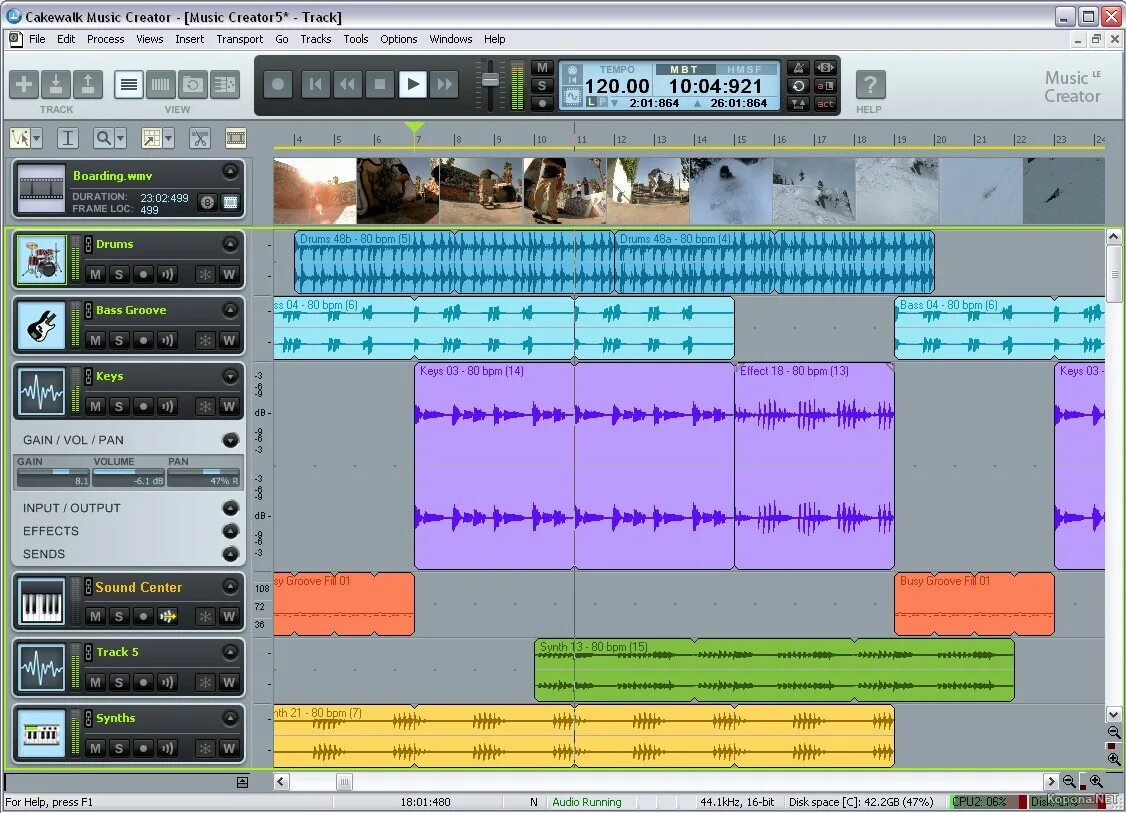
Task: Open the Snap to Grid dropdown arrow
Action: pos(168,138)
